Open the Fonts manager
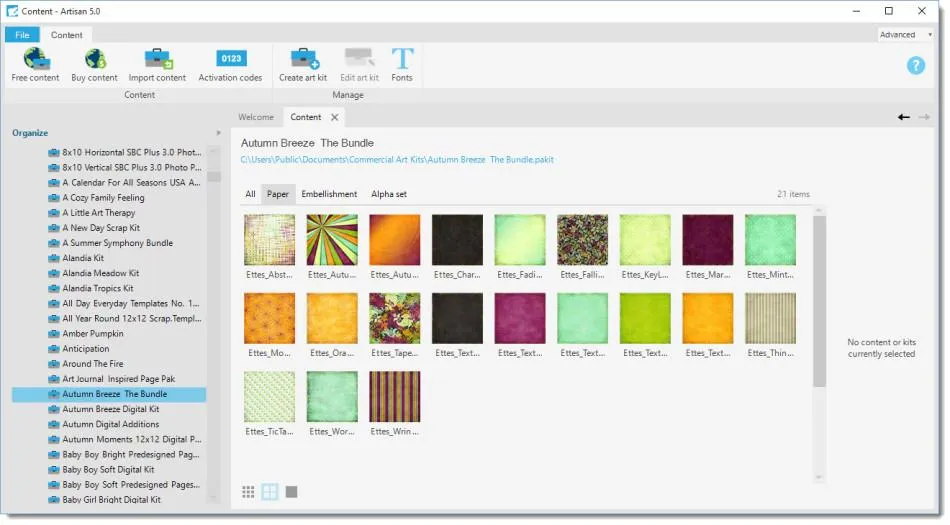950x525 pixels. pyautogui.click(x=402, y=65)
